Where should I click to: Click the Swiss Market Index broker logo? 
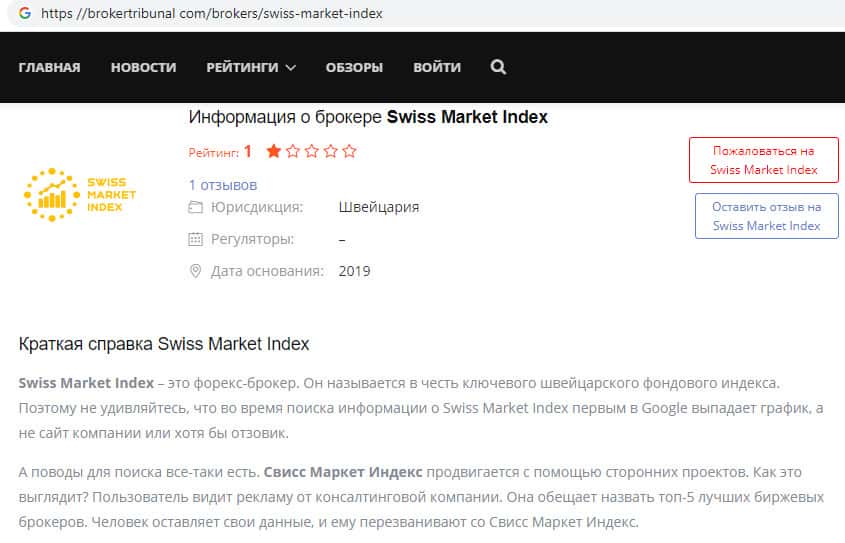80,194
